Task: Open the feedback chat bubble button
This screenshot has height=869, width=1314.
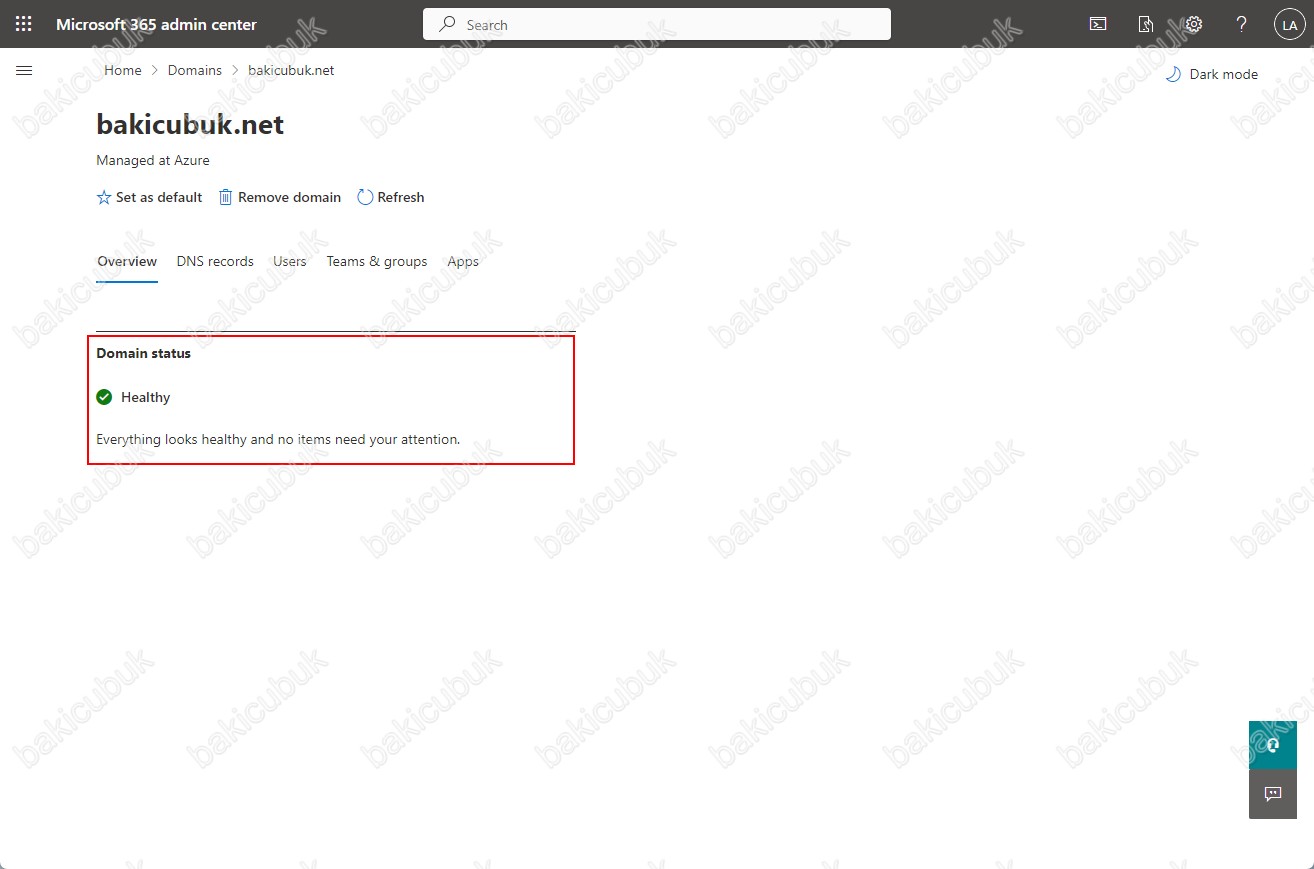Action: (x=1273, y=794)
